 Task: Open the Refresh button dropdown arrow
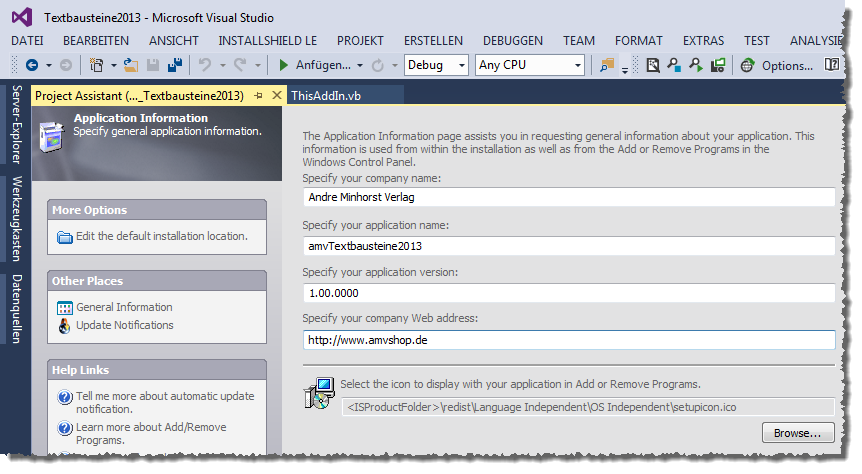395,65
